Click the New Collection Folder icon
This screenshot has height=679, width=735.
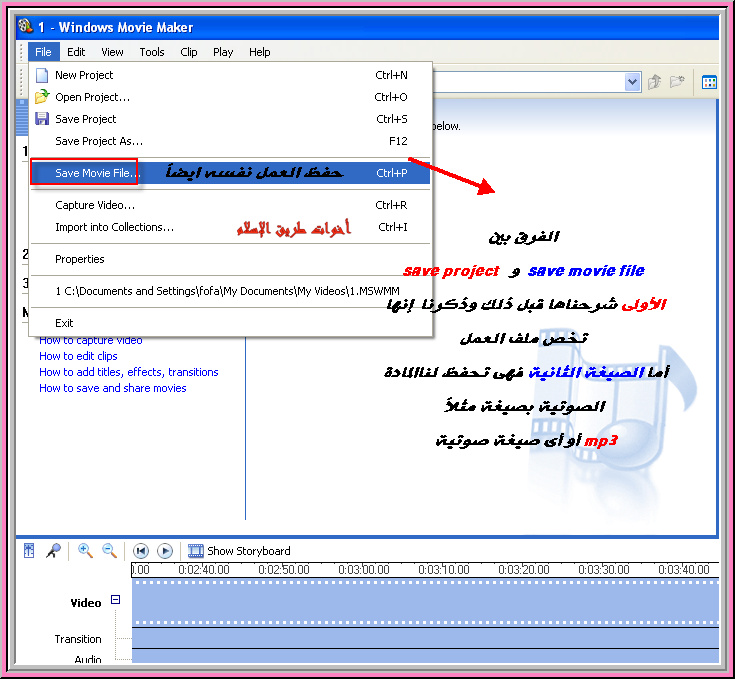click(677, 82)
